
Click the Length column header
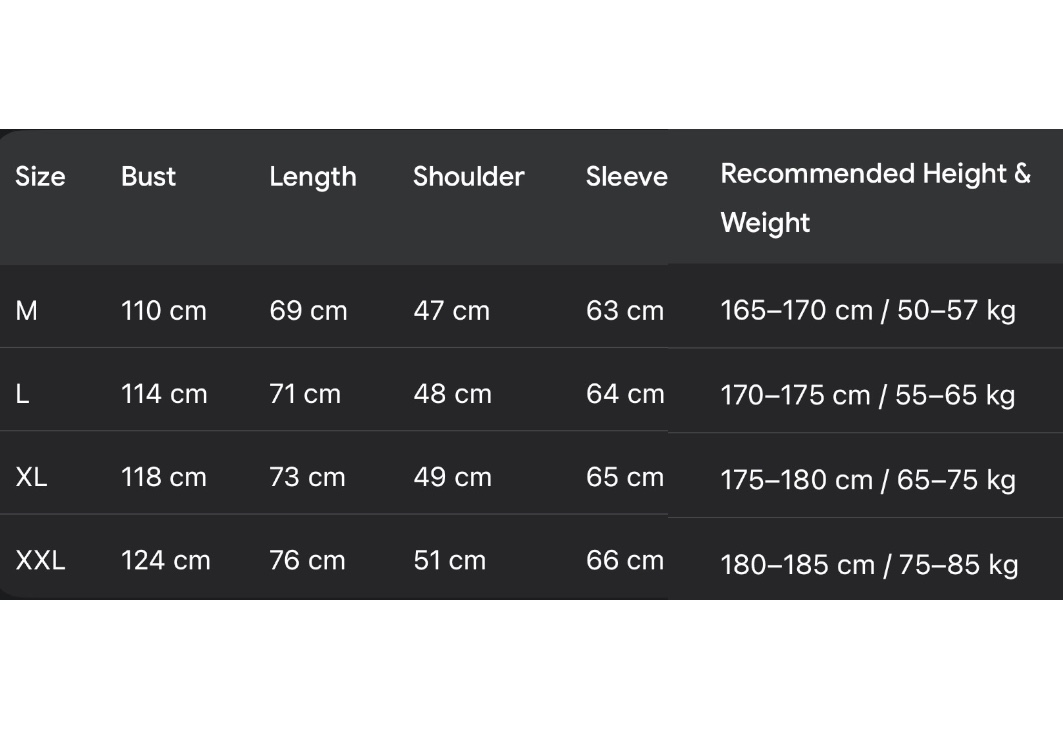pos(312,177)
